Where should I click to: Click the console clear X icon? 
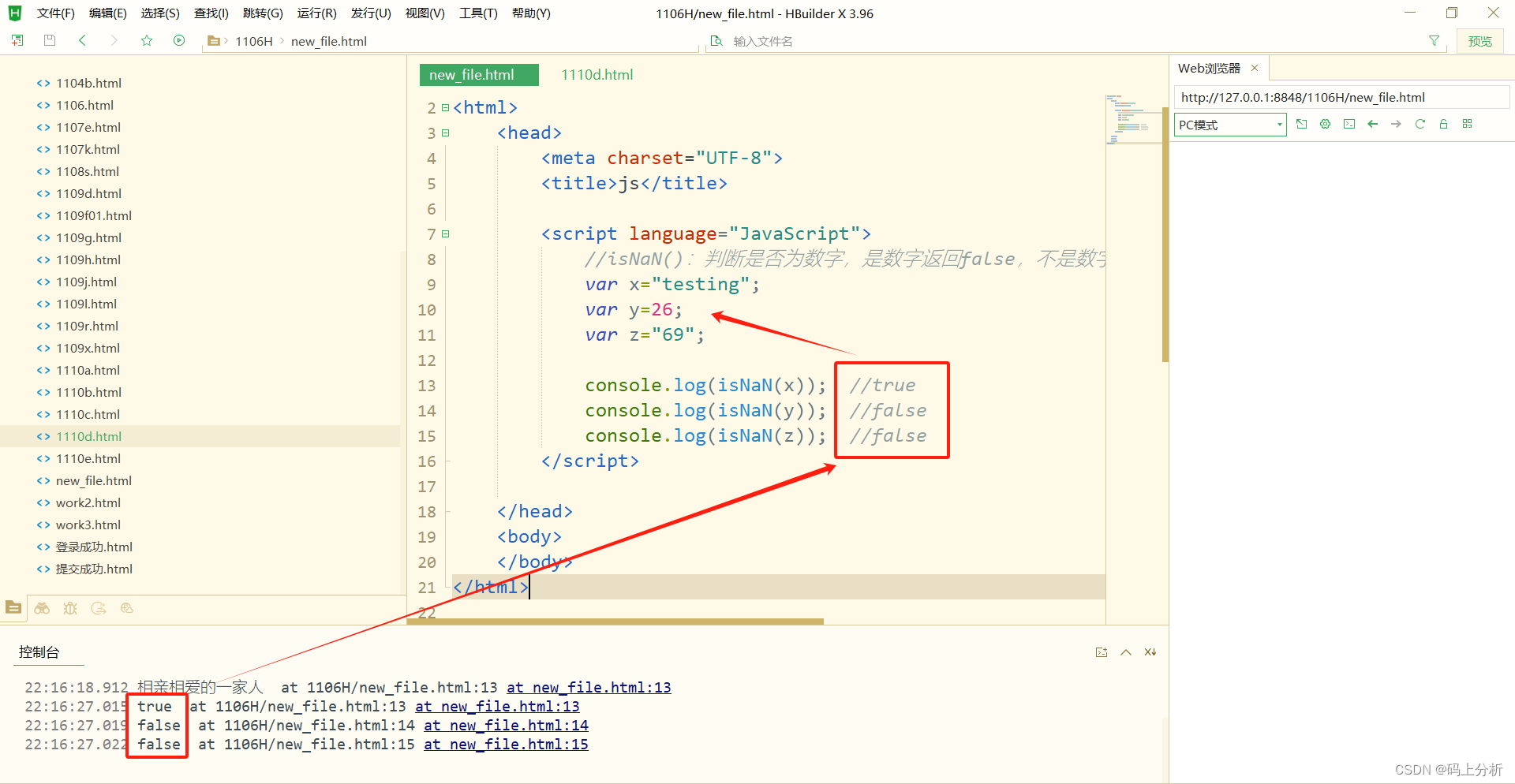pyautogui.click(x=1150, y=652)
